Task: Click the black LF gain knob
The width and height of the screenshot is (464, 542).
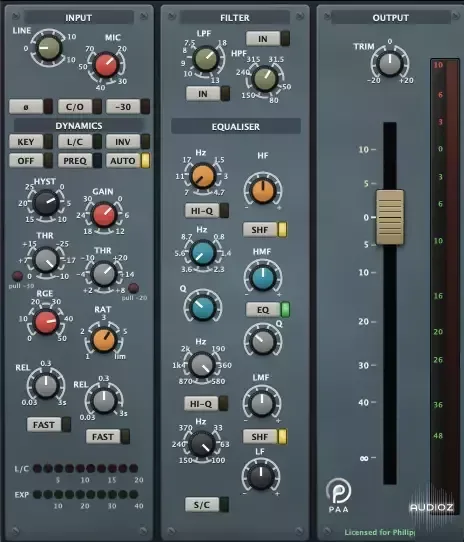Action: pos(261,476)
